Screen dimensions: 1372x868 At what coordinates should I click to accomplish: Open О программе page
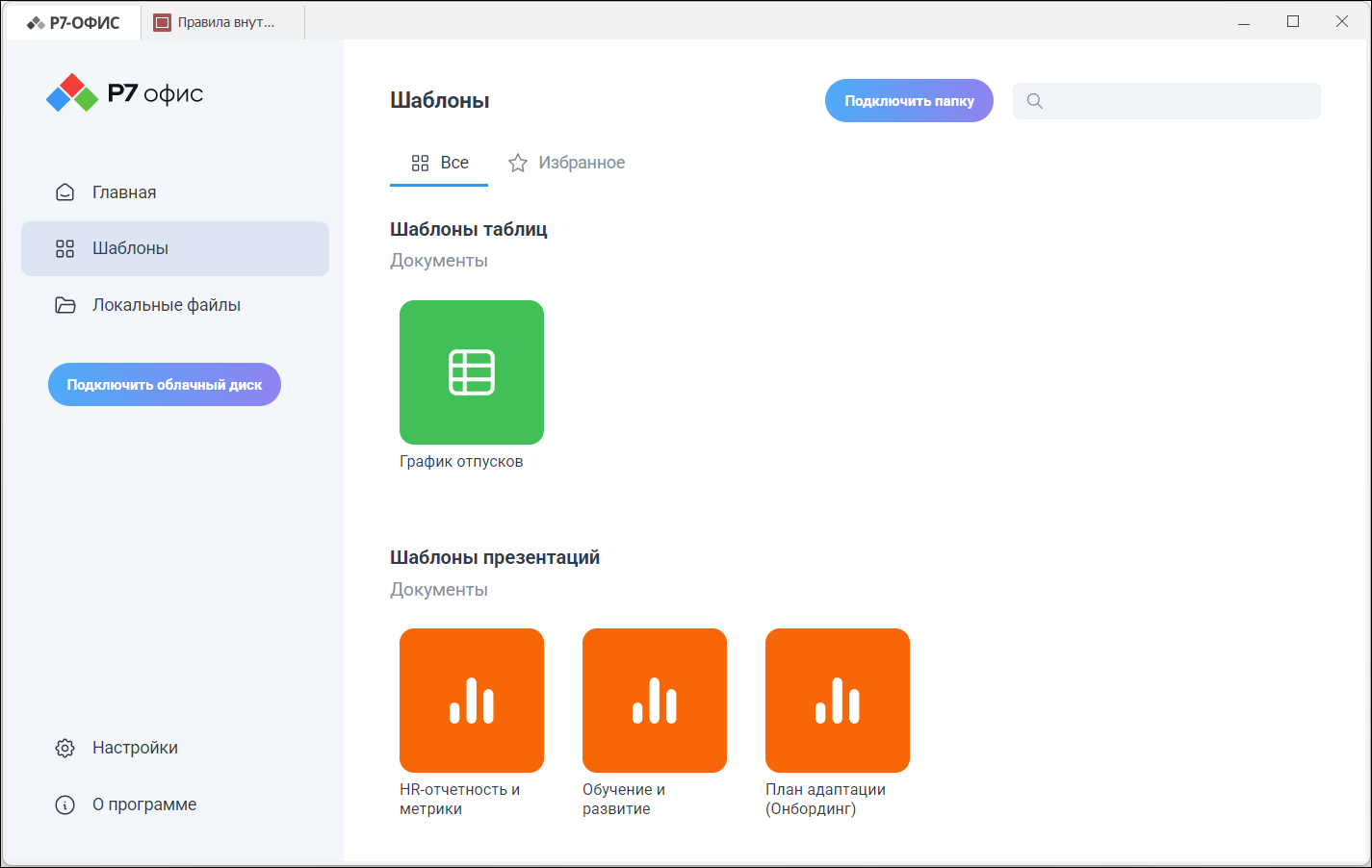[175, 804]
